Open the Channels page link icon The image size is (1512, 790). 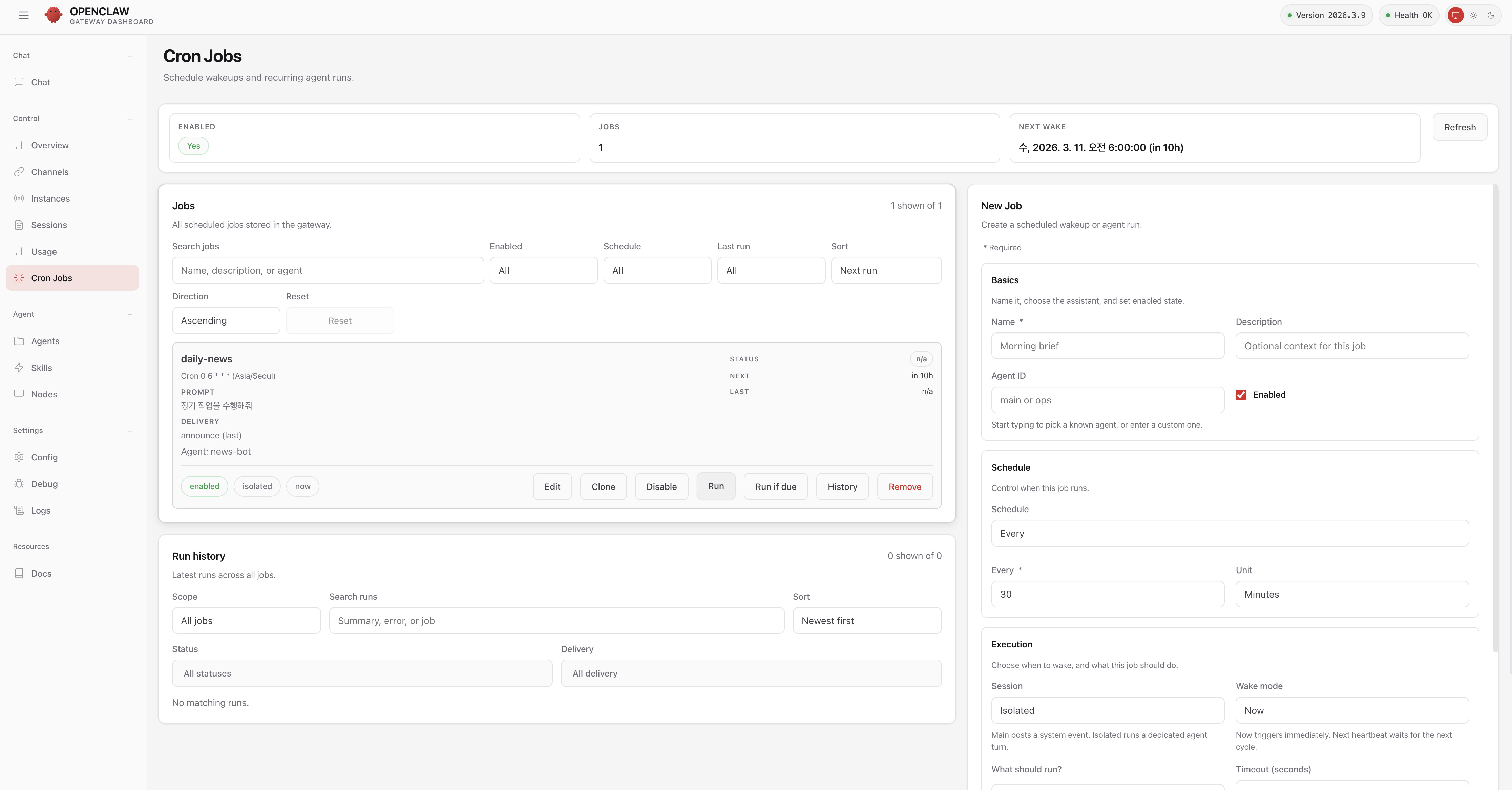click(19, 172)
